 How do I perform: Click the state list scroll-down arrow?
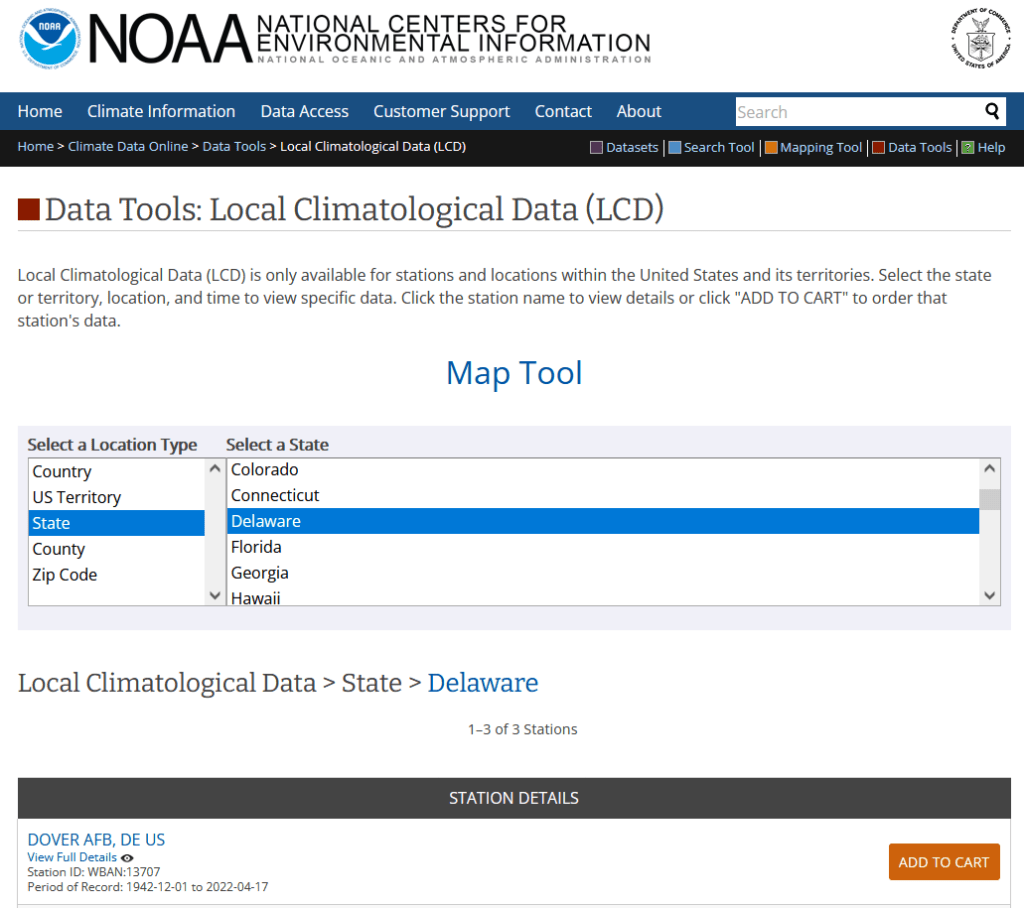989,594
